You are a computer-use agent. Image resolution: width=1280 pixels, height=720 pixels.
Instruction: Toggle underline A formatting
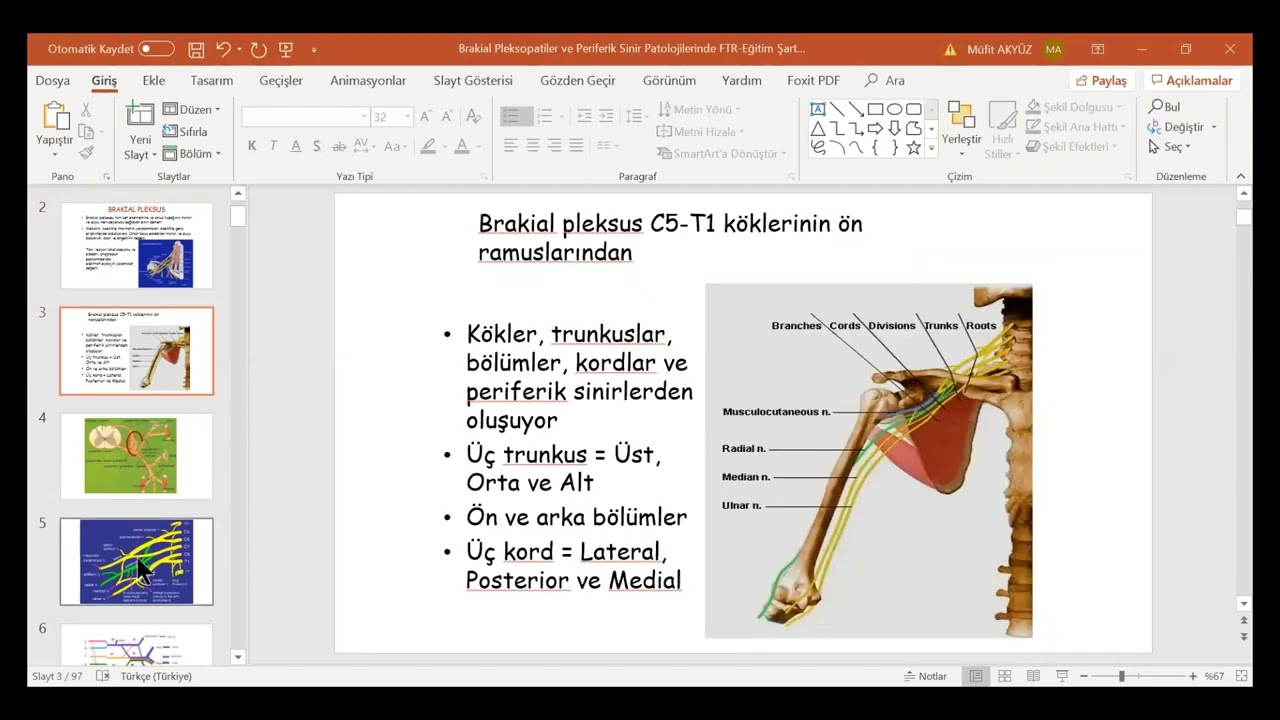coord(296,146)
